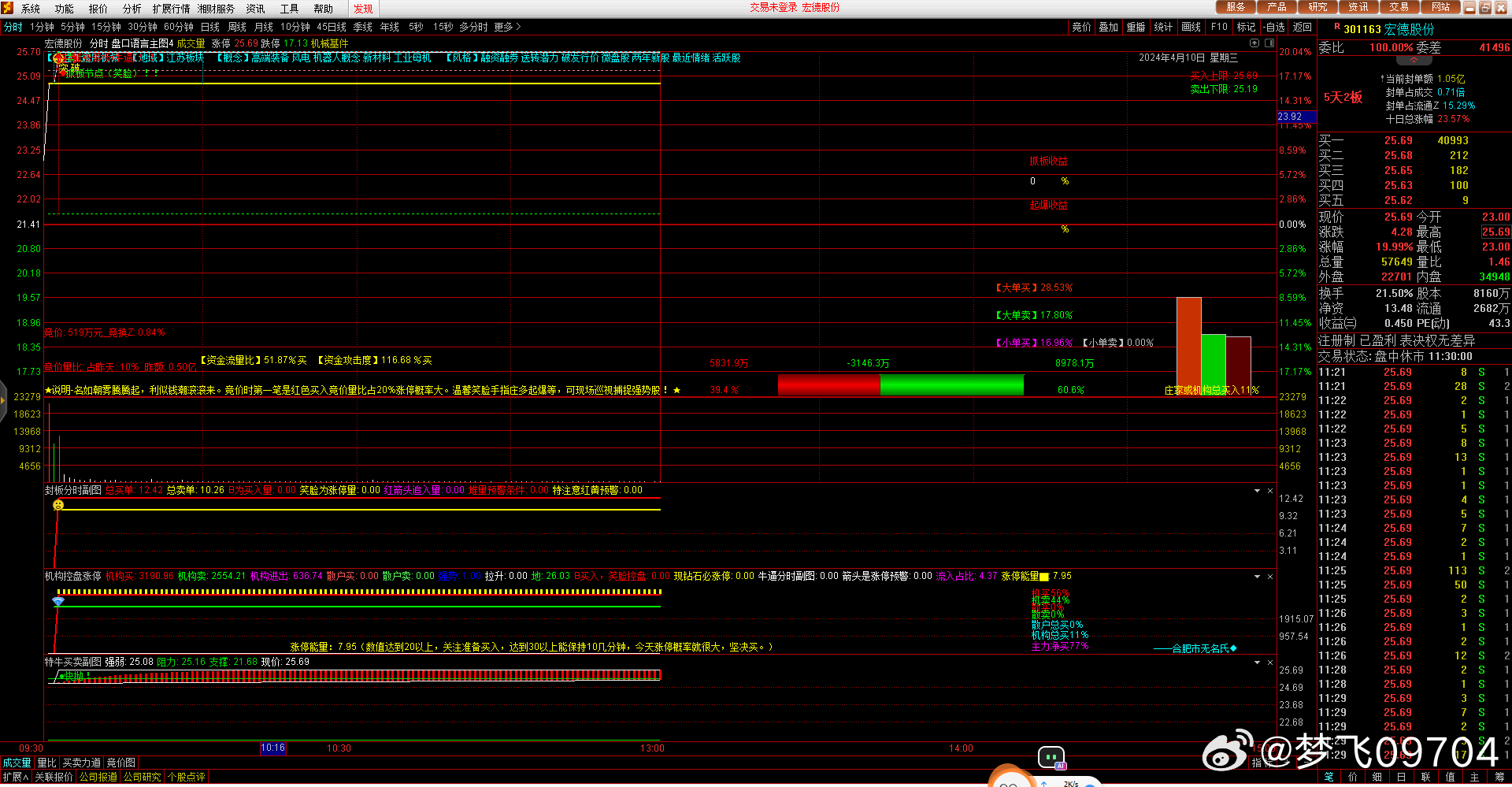This screenshot has height=787, width=1512.
Task: Click the blue diamond marker in 机构控盘涨停 panel
Action: pos(58,601)
